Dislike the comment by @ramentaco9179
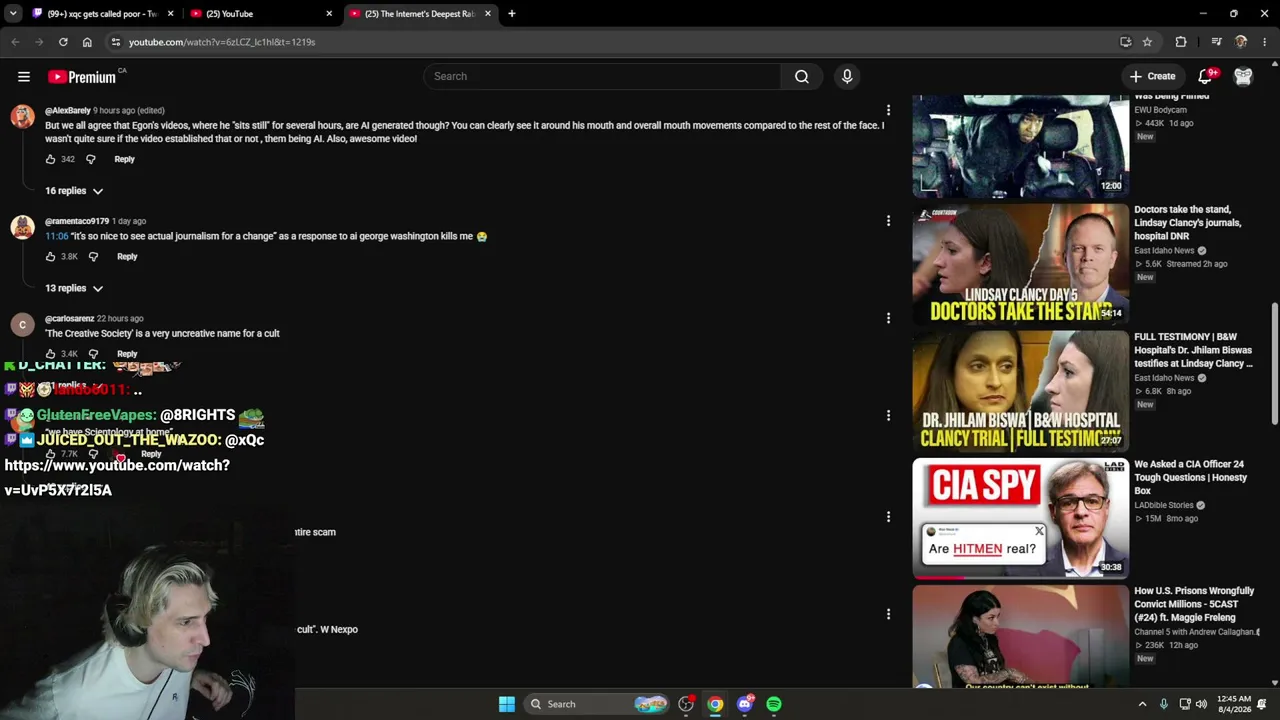 click(94, 257)
